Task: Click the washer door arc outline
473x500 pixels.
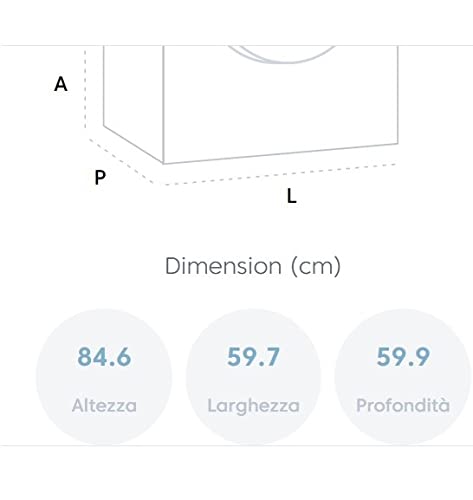Action: tap(283, 55)
